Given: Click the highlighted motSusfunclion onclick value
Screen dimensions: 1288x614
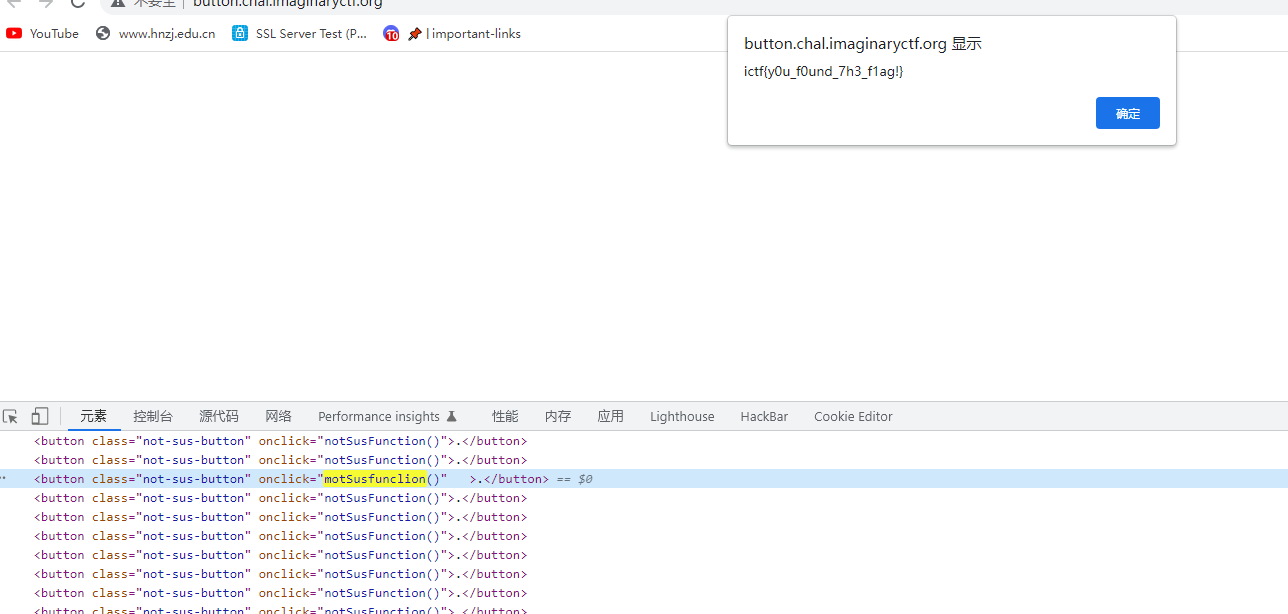Looking at the screenshot, I should point(375,479).
